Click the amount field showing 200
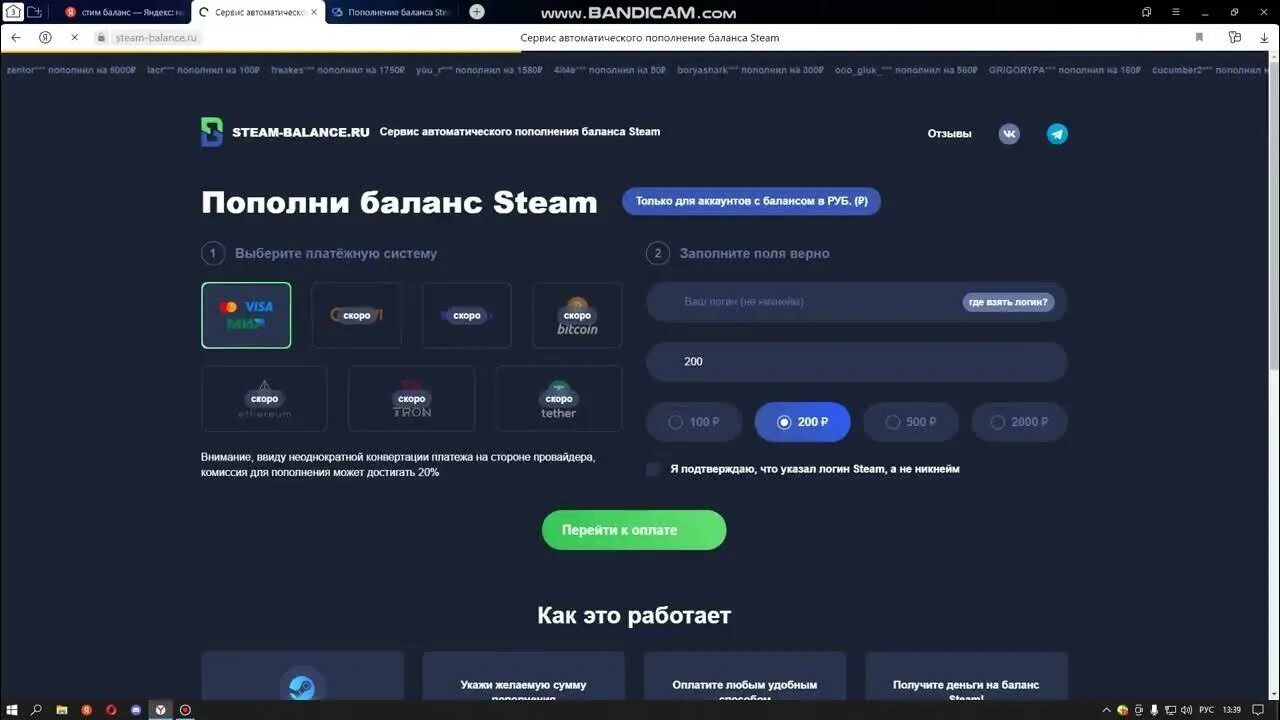The image size is (1280, 720). point(856,361)
